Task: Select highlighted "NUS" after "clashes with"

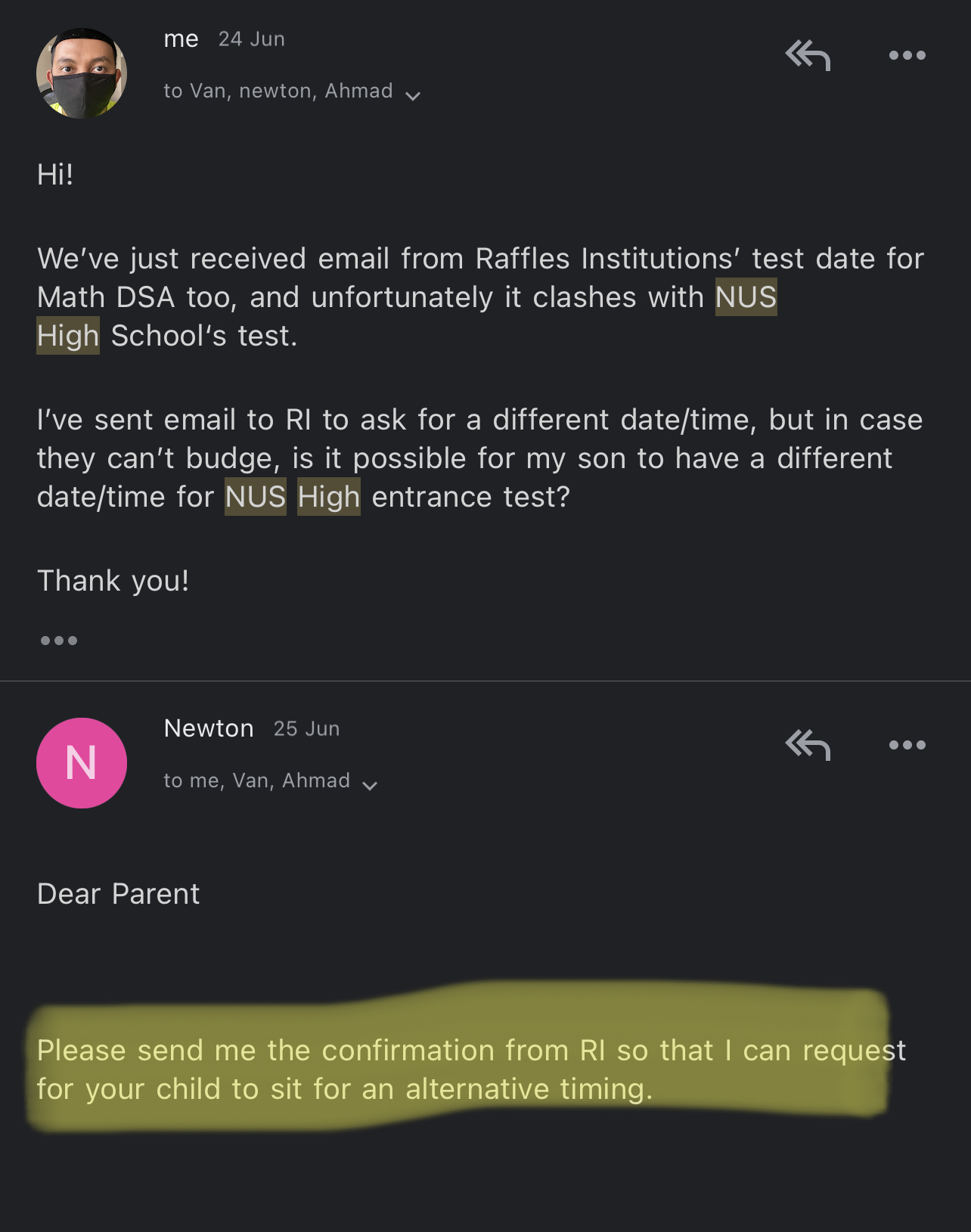Action: pyautogui.click(x=746, y=297)
